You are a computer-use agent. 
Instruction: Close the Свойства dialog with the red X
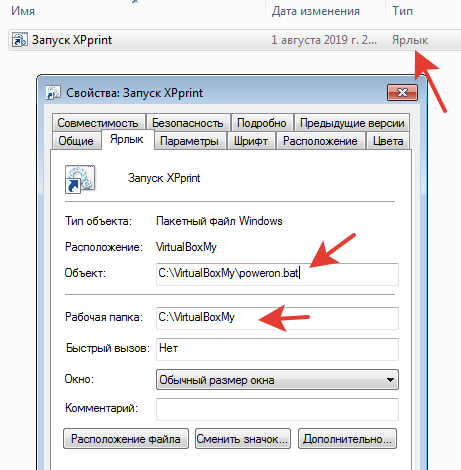pyautogui.click(x=402, y=92)
